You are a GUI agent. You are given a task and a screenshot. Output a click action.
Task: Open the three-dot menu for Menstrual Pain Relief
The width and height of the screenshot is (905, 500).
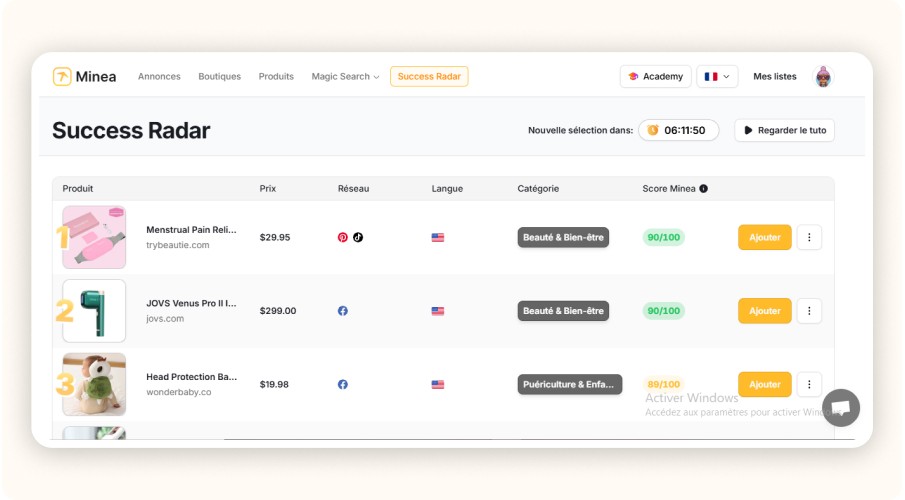click(x=809, y=237)
